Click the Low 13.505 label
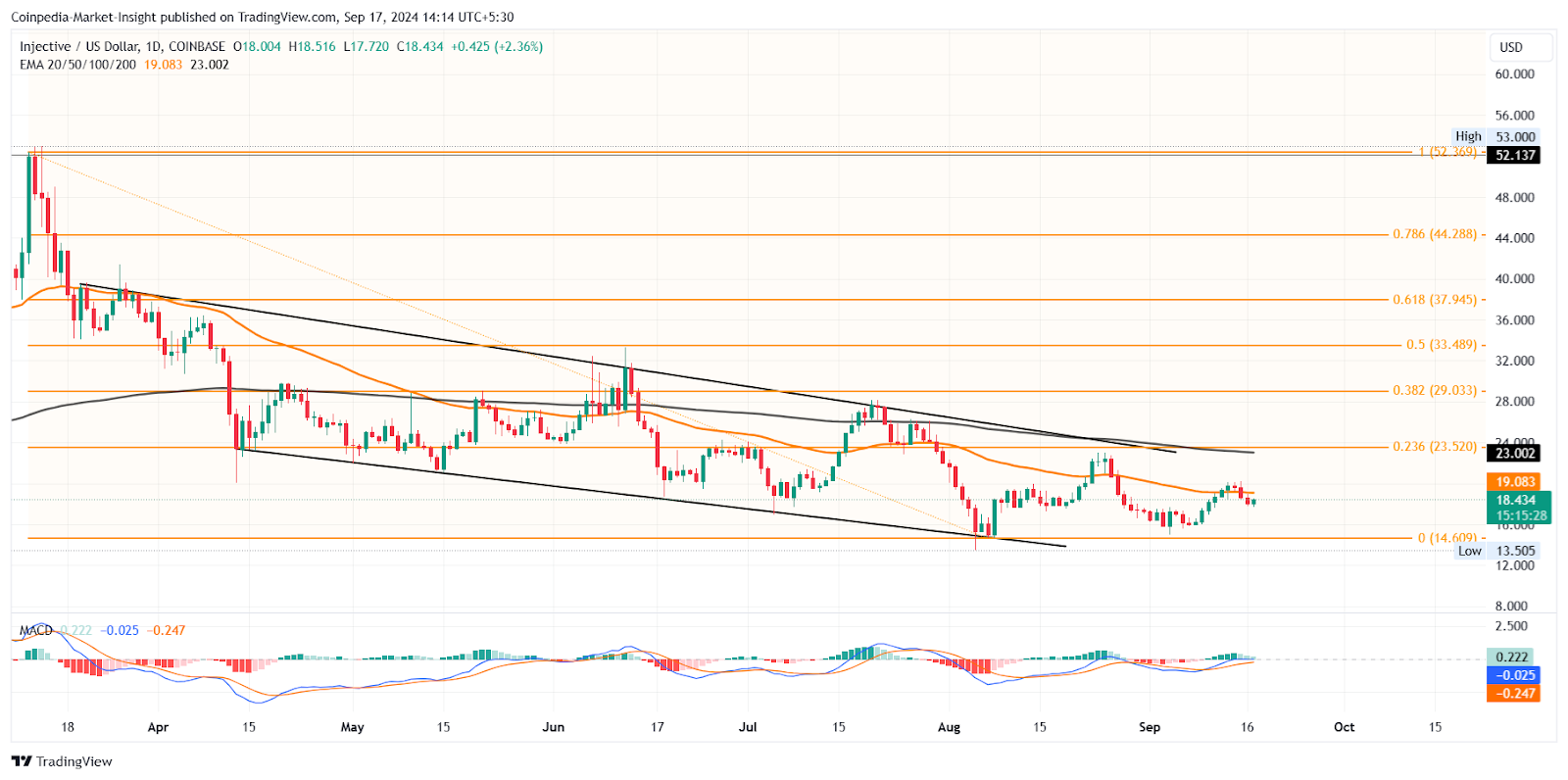The width and height of the screenshot is (1568, 780). 1496,551
